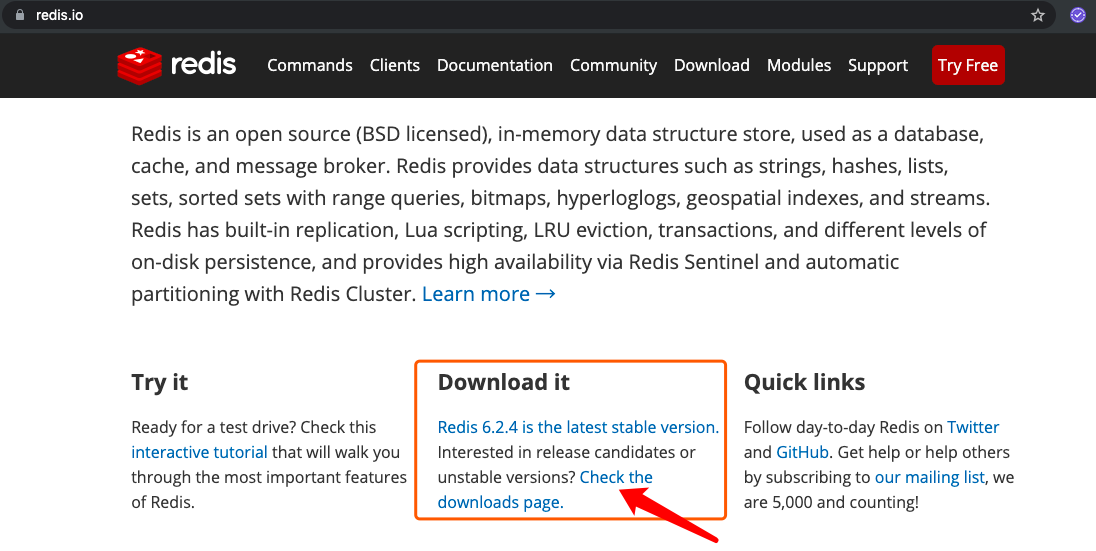Open the purple browser extension icon
The width and height of the screenshot is (1096, 551).
1078,15
